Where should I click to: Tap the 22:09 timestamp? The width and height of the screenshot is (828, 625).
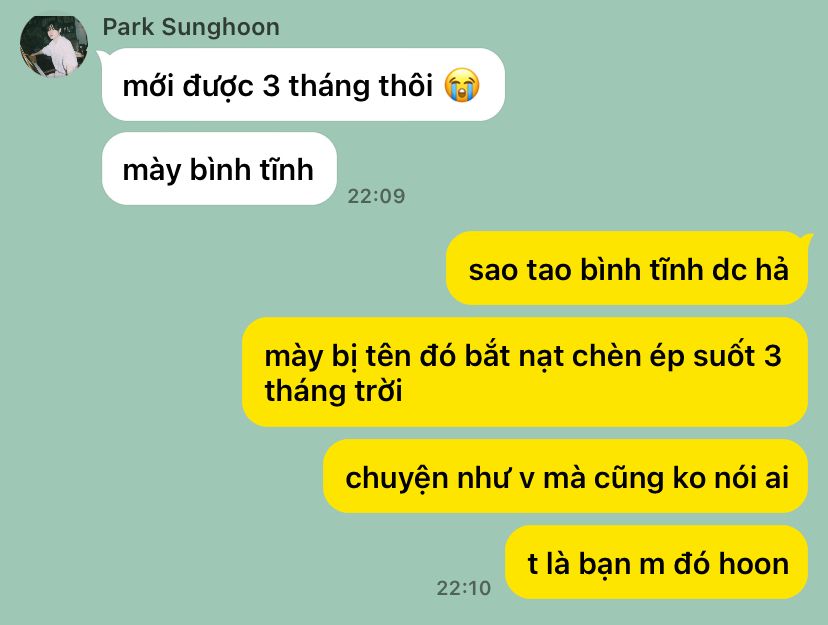tap(376, 196)
